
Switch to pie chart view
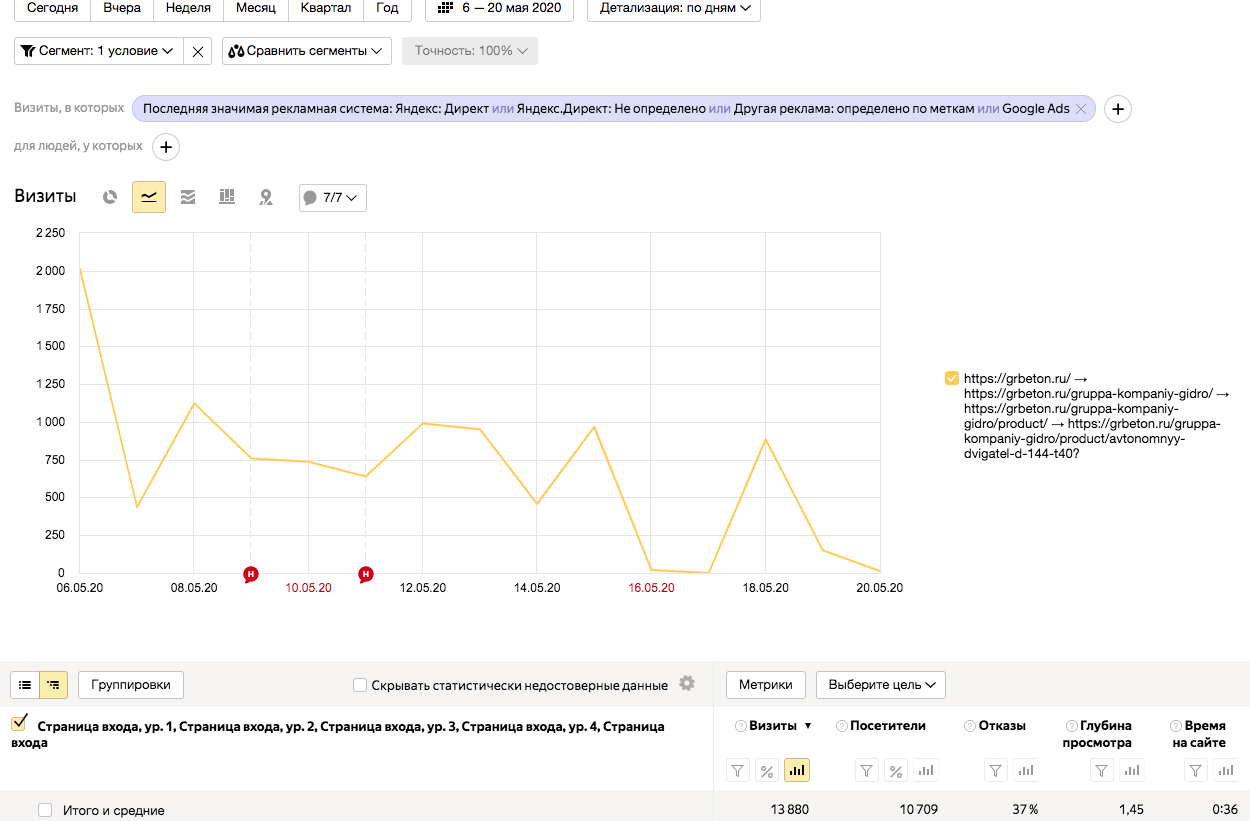point(110,197)
